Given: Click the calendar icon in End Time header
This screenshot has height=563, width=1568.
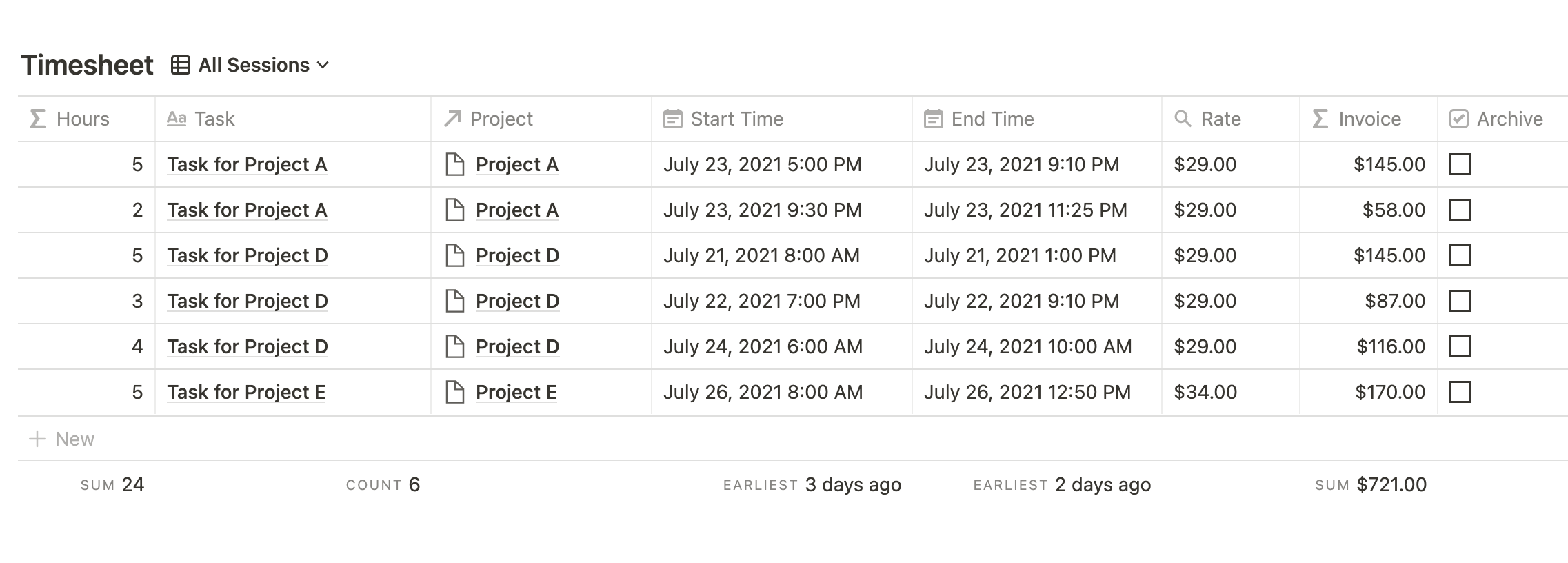Looking at the screenshot, I should tap(933, 119).
